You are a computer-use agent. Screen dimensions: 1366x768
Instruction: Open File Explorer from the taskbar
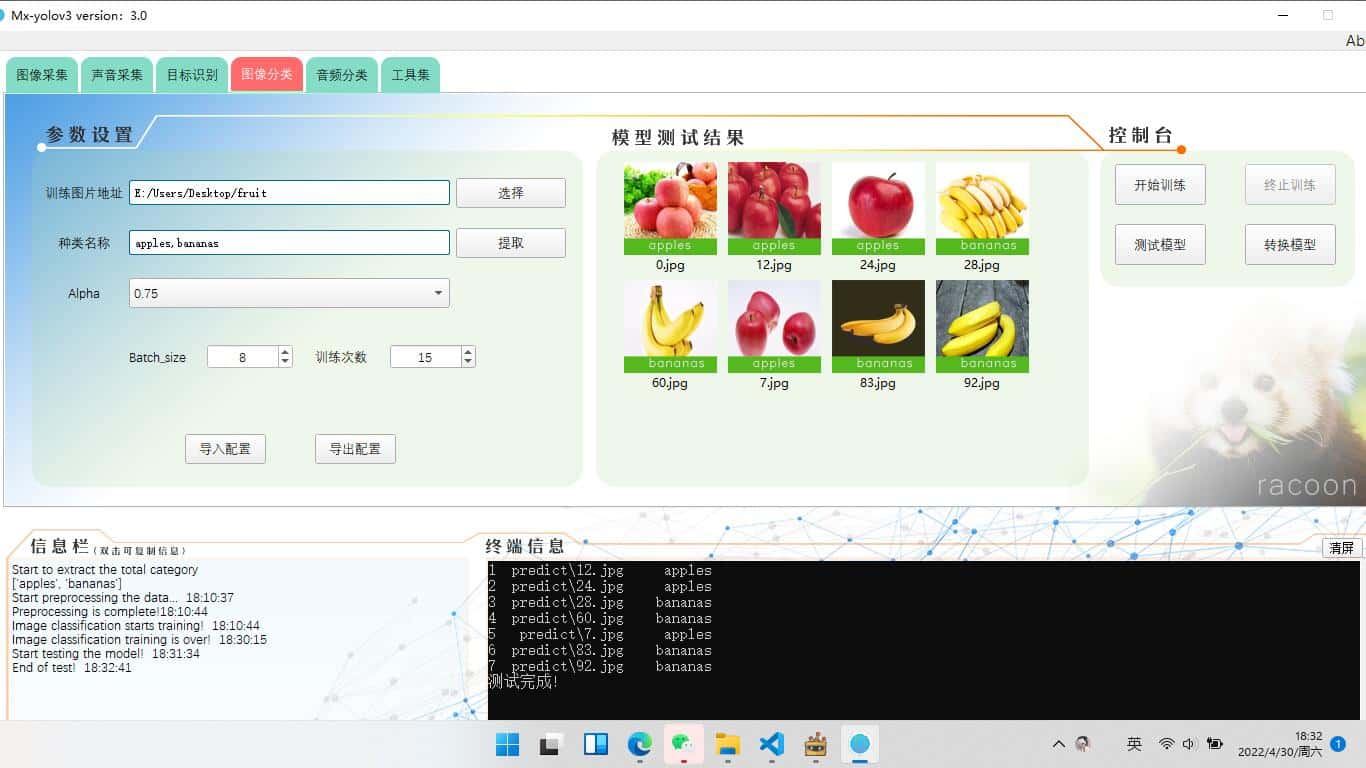[x=727, y=744]
